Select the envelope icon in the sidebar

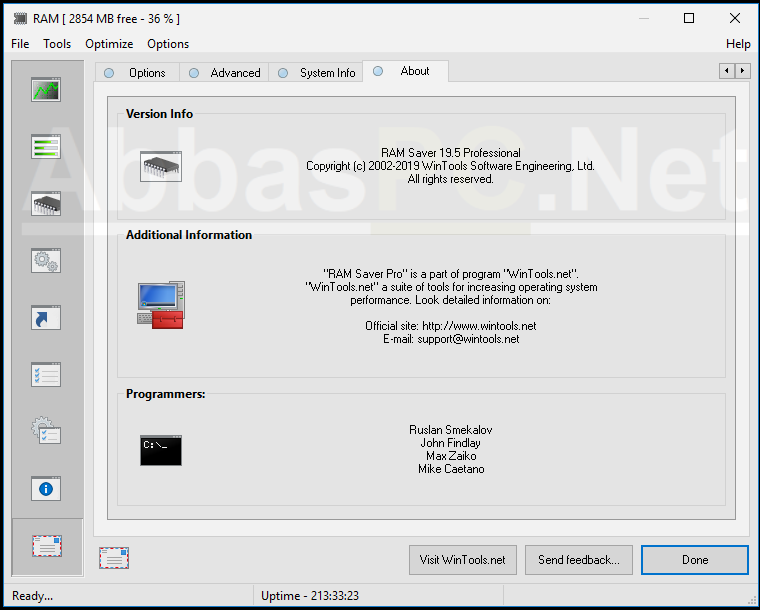click(x=47, y=546)
